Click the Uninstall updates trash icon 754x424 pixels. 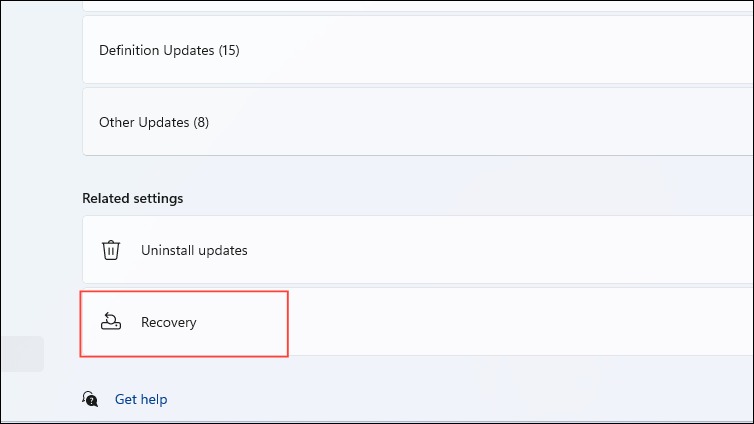click(x=111, y=250)
